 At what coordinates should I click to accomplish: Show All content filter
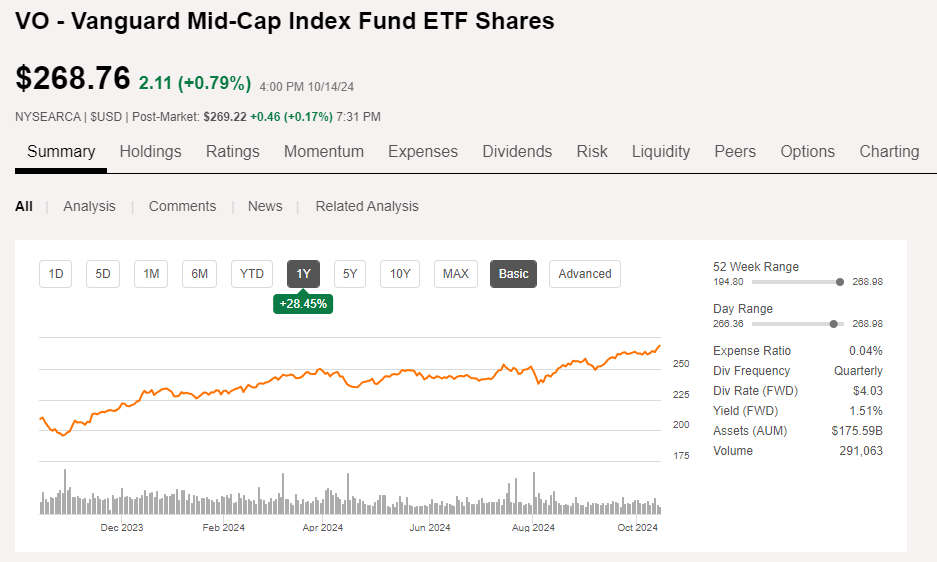pyautogui.click(x=24, y=206)
